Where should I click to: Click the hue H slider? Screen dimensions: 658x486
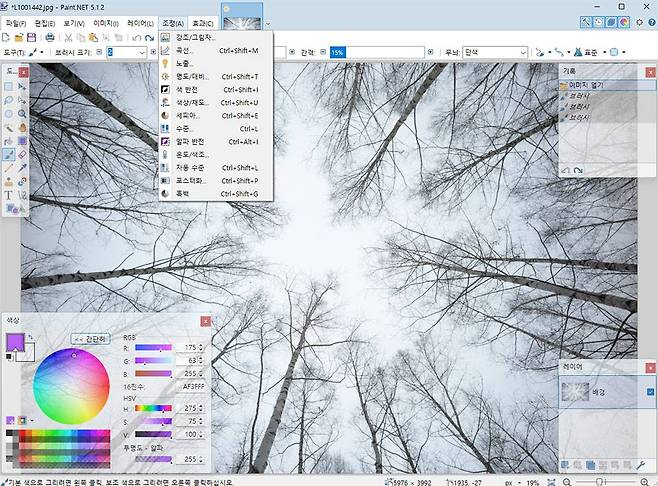pyautogui.click(x=153, y=408)
